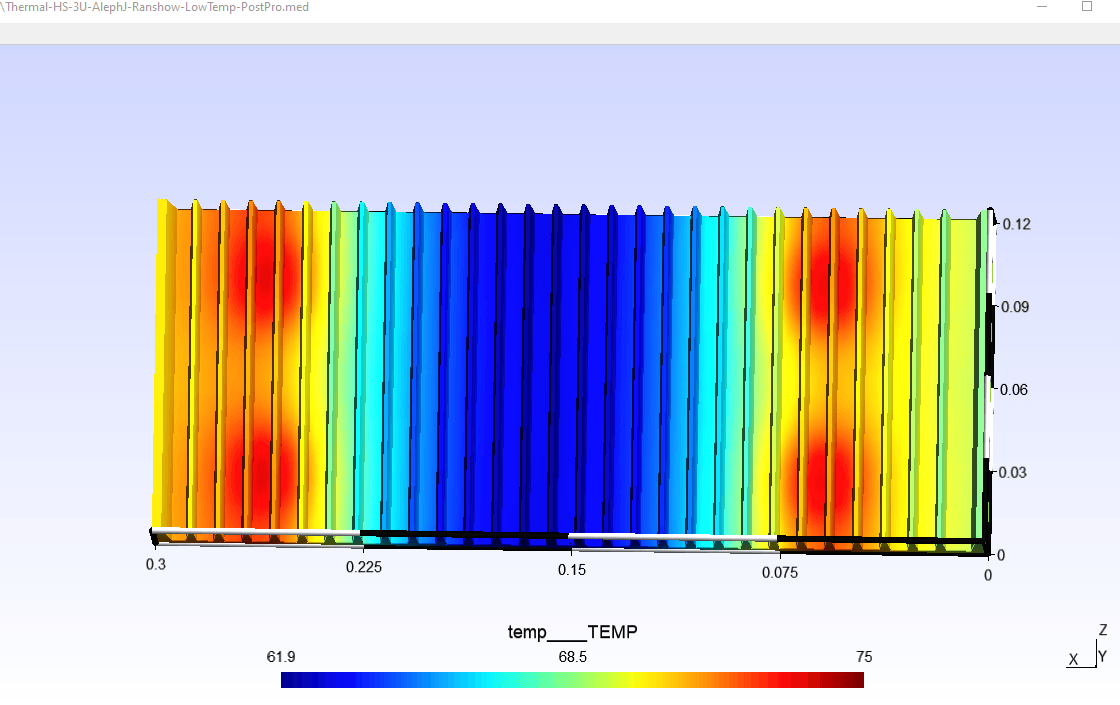Click the 0.15 horizontal axis label
The height and width of the screenshot is (705, 1120).
coord(572,570)
